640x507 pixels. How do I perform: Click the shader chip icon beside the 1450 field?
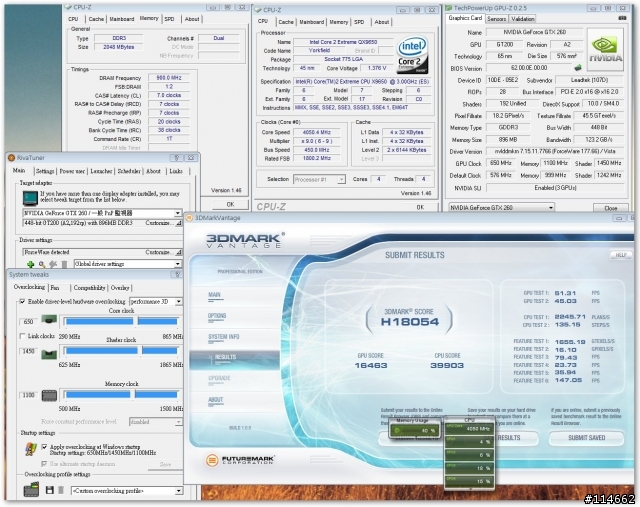point(49,354)
